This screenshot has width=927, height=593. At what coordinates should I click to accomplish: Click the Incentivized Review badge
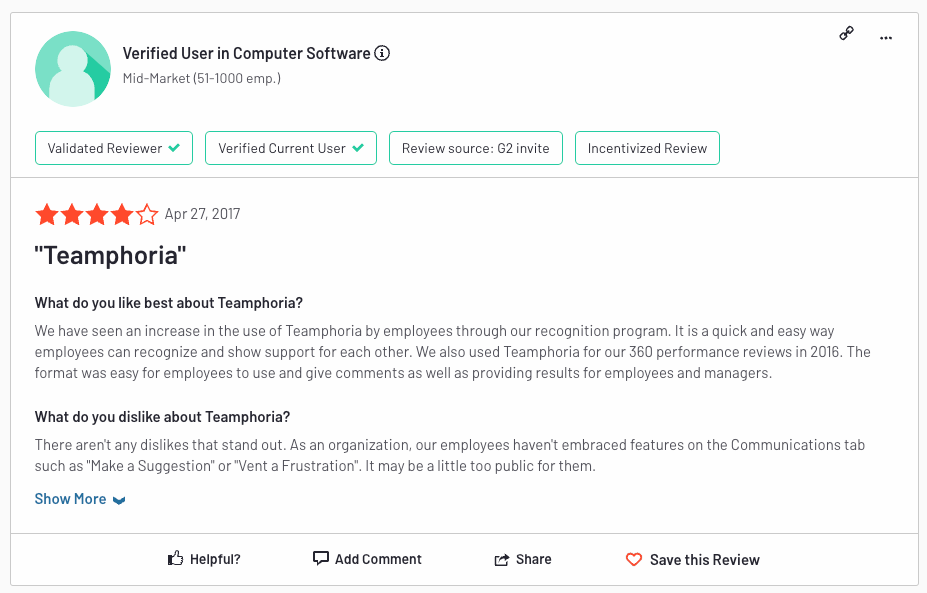click(647, 148)
